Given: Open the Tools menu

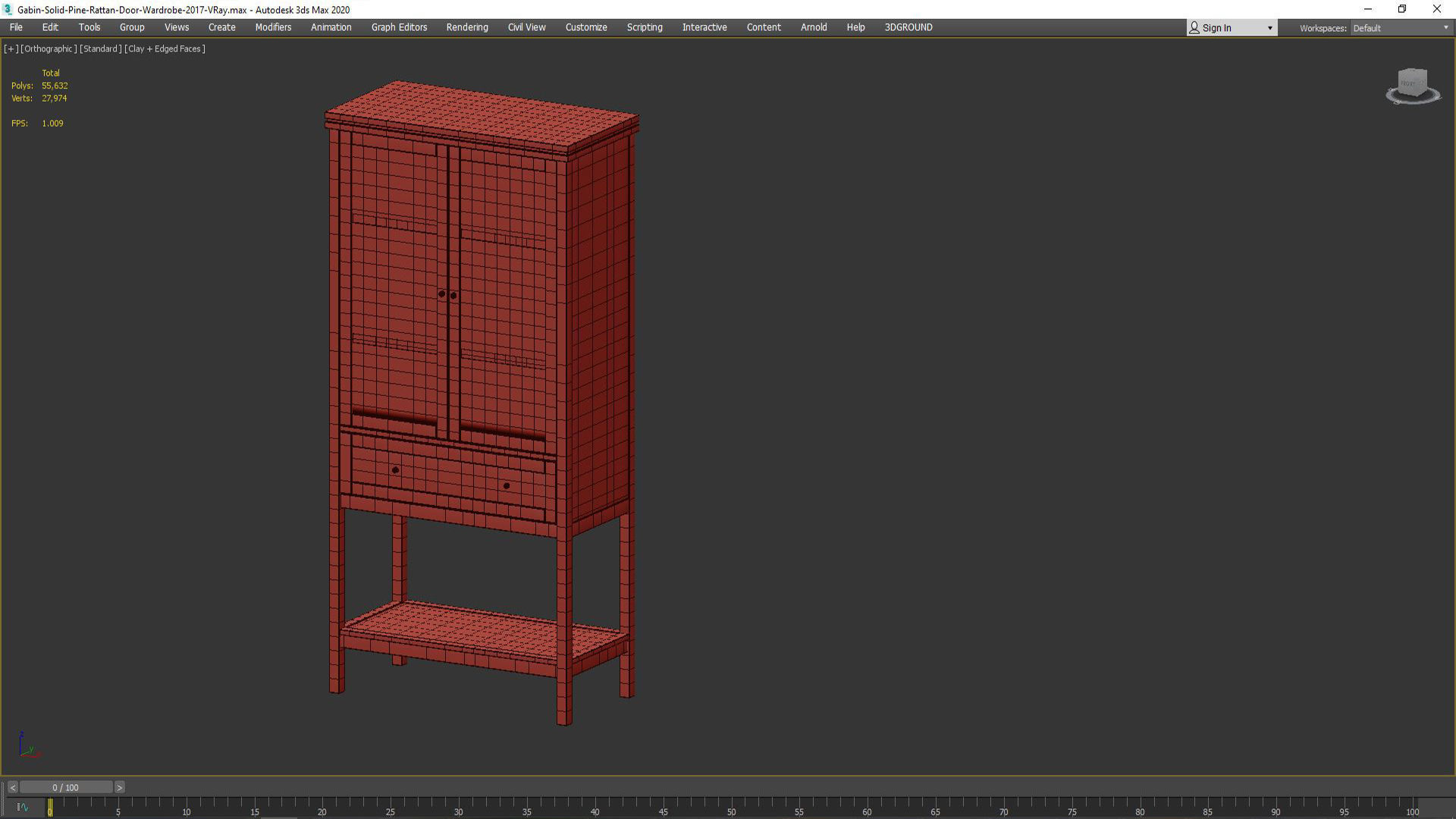Looking at the screenshot, I should (89, 27).
